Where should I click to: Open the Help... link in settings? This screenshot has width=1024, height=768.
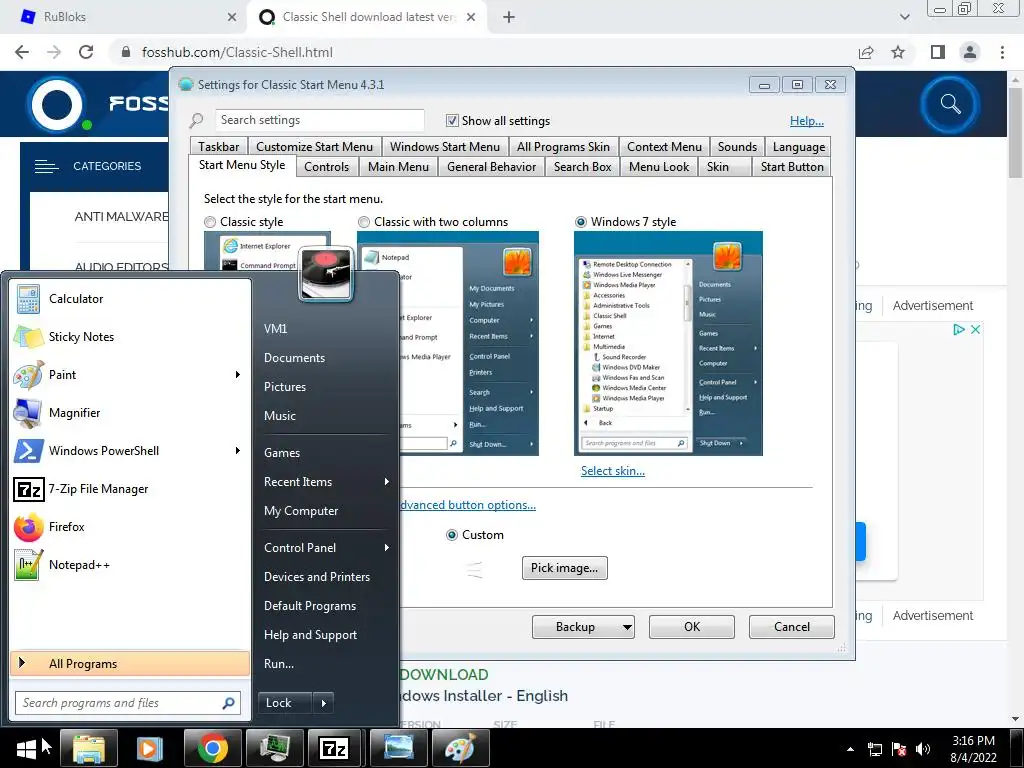[x=807, y=121]
